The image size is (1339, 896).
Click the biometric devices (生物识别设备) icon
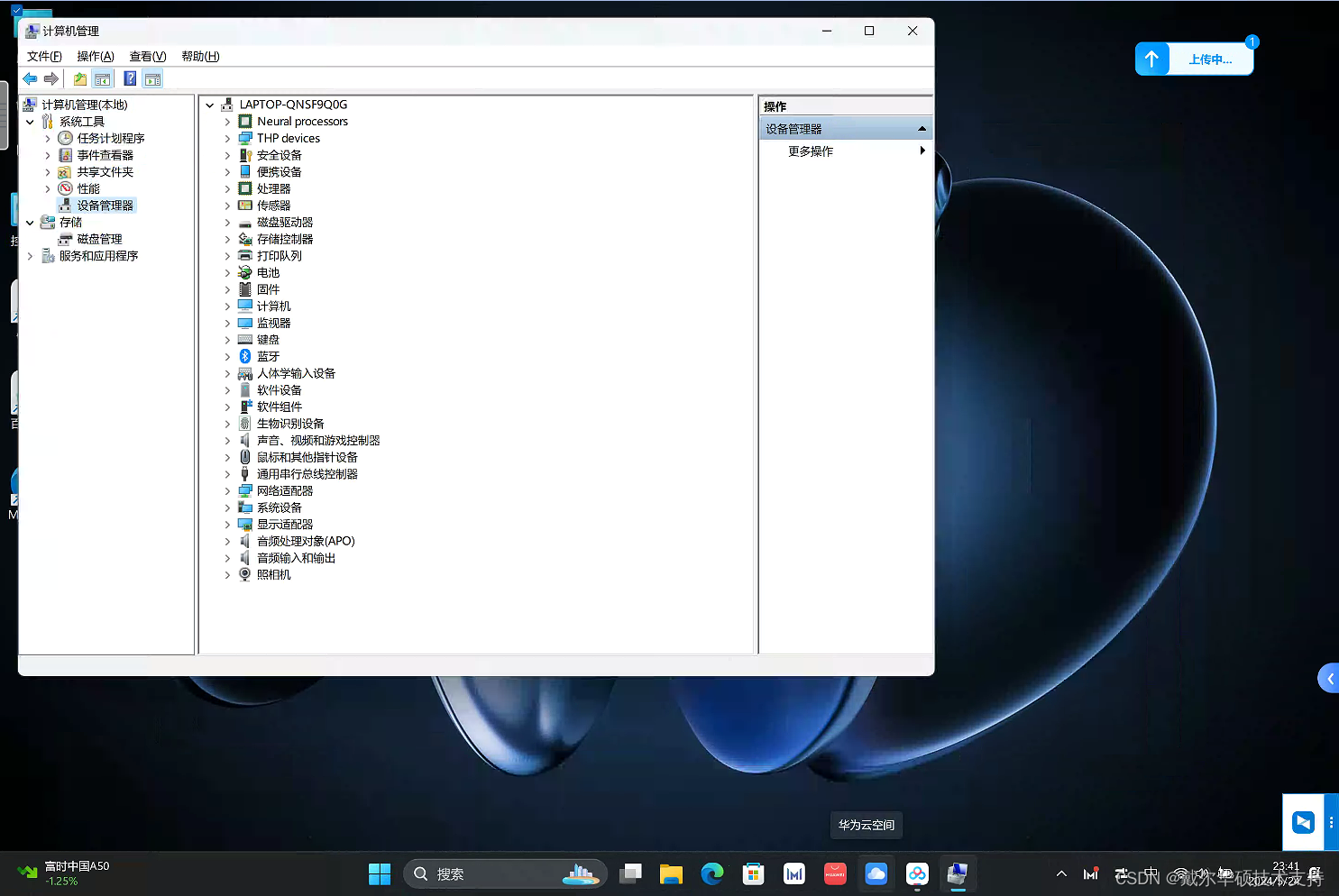point(245,424)
